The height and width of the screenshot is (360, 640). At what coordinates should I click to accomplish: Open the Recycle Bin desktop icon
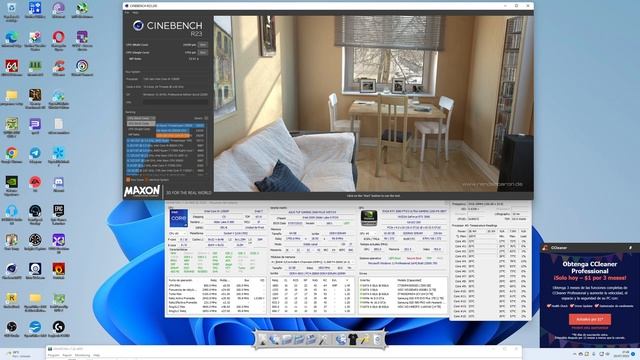[x=11, y=10]
